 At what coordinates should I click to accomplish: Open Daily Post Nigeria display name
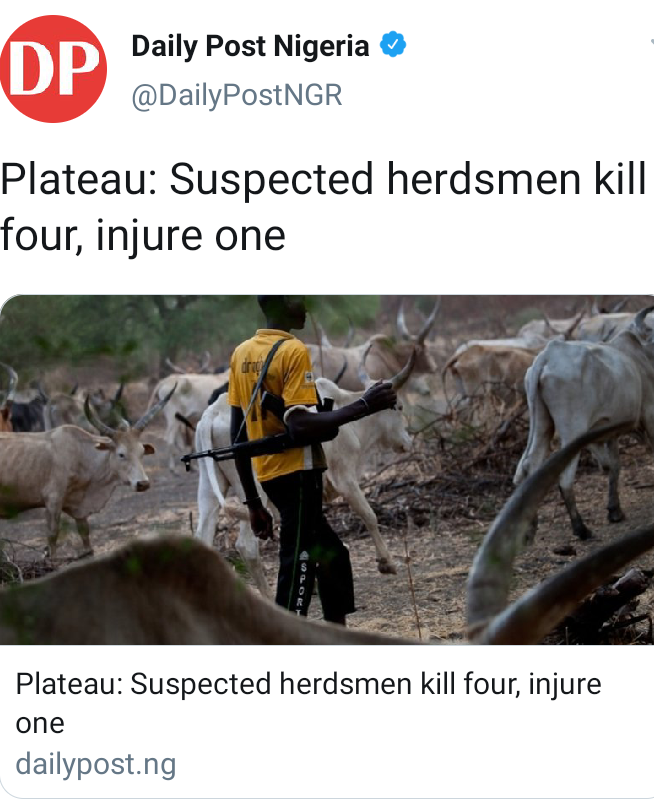click(250, 46)
